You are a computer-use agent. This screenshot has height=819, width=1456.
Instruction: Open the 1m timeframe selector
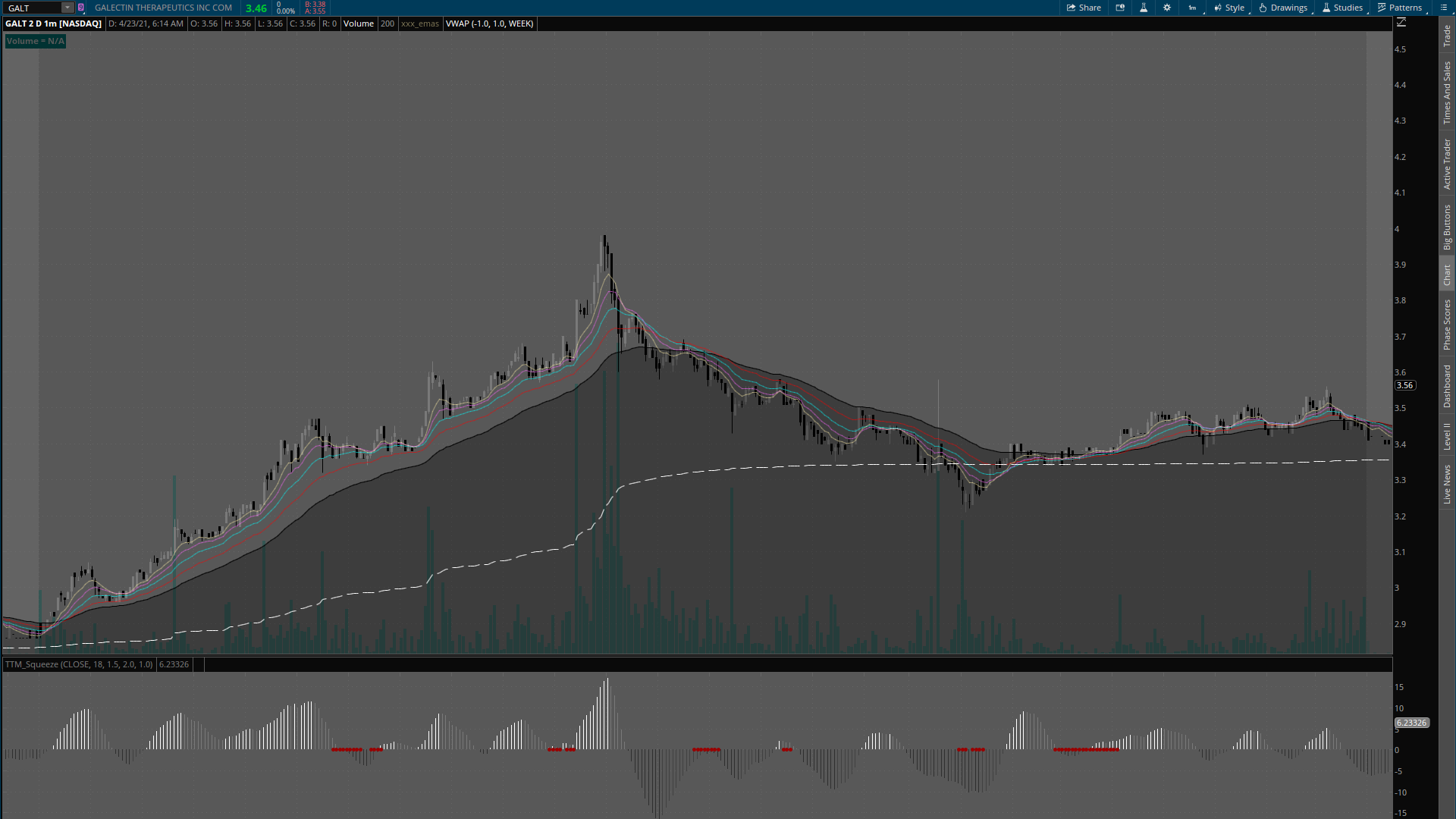pos(1193,8)
